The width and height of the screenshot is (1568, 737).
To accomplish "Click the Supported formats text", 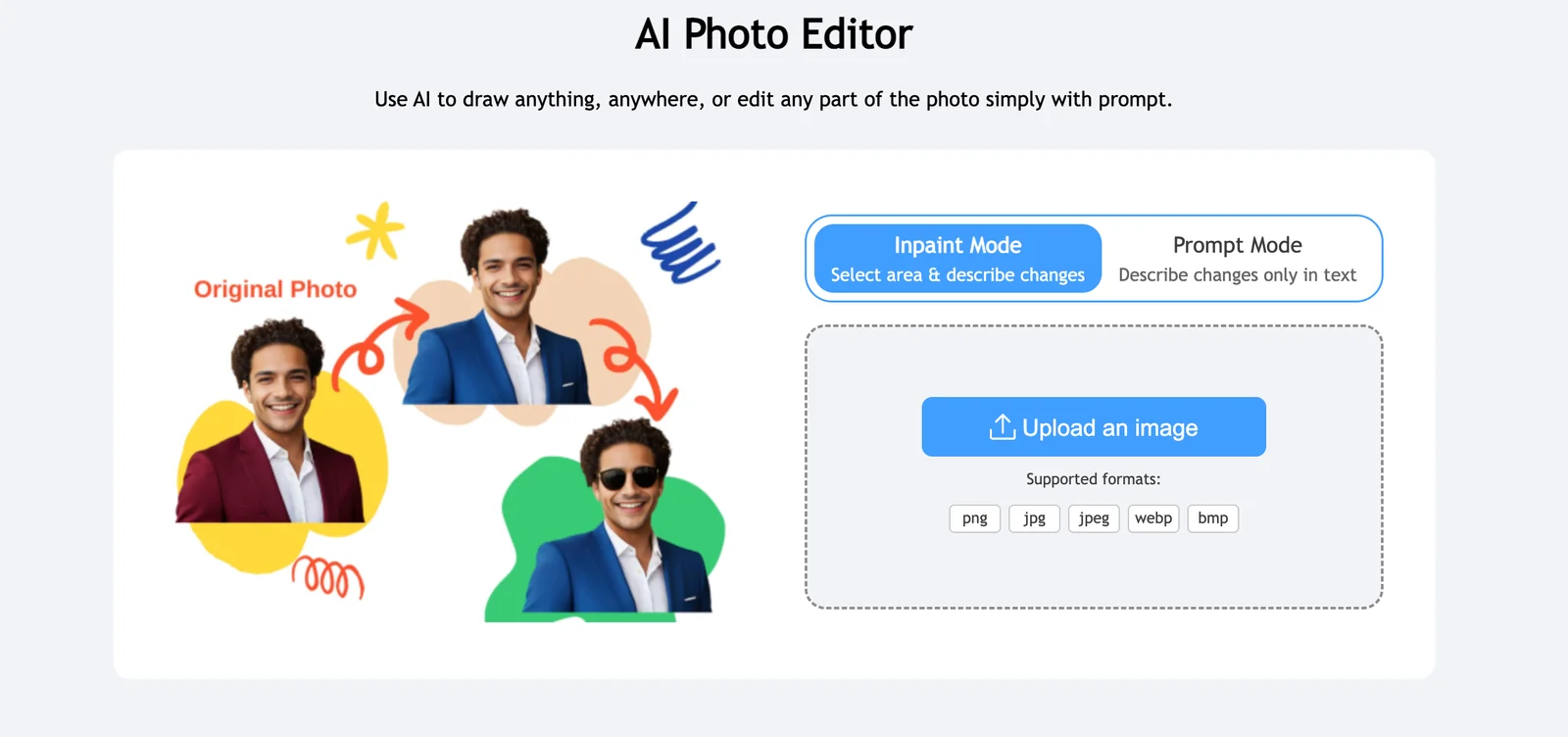I will click(1094, 479).
